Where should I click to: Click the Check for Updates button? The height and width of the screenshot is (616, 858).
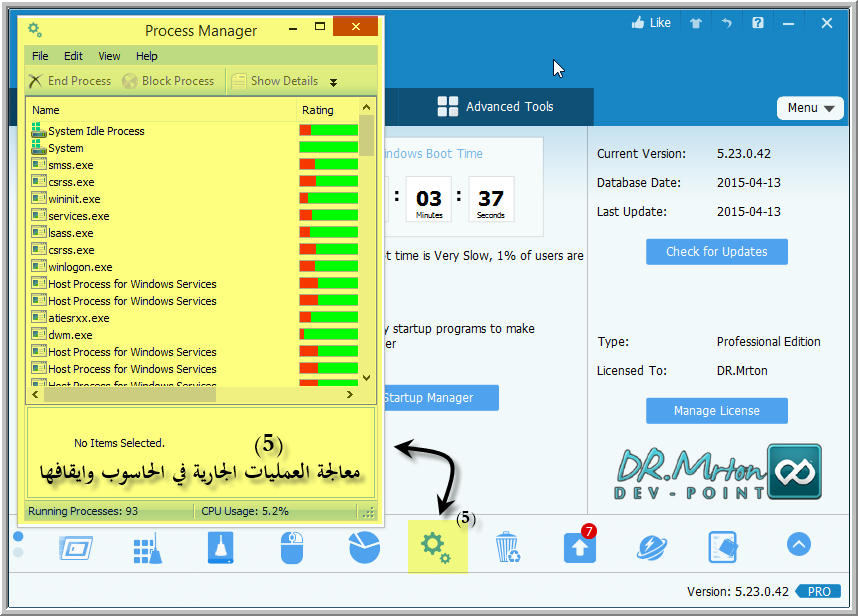[x=717, y=252]
